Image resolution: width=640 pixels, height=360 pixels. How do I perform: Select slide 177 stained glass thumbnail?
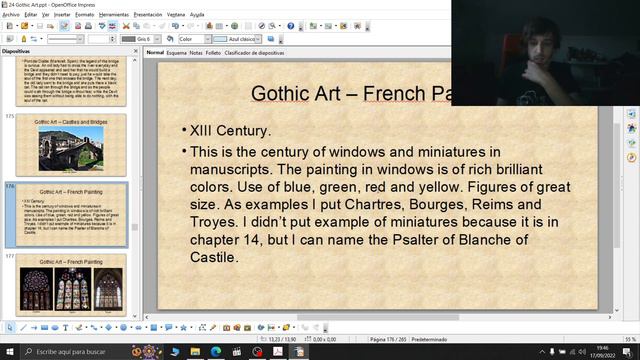tap(71, 285)
